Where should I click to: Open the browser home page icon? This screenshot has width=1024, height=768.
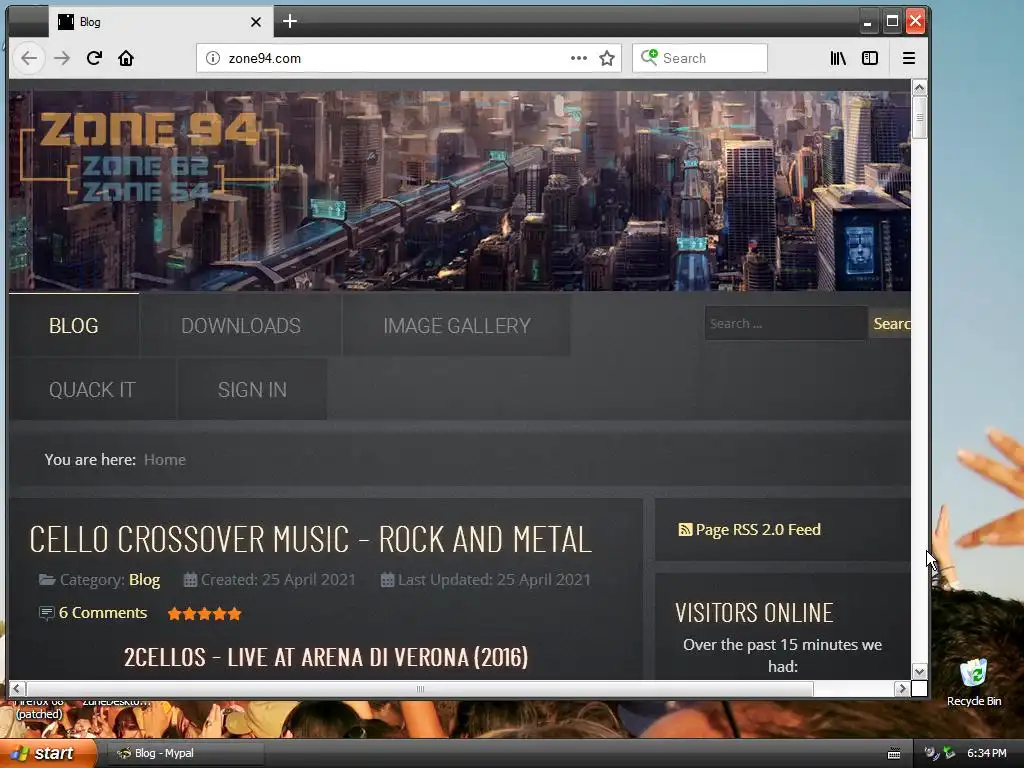[126, 58]
